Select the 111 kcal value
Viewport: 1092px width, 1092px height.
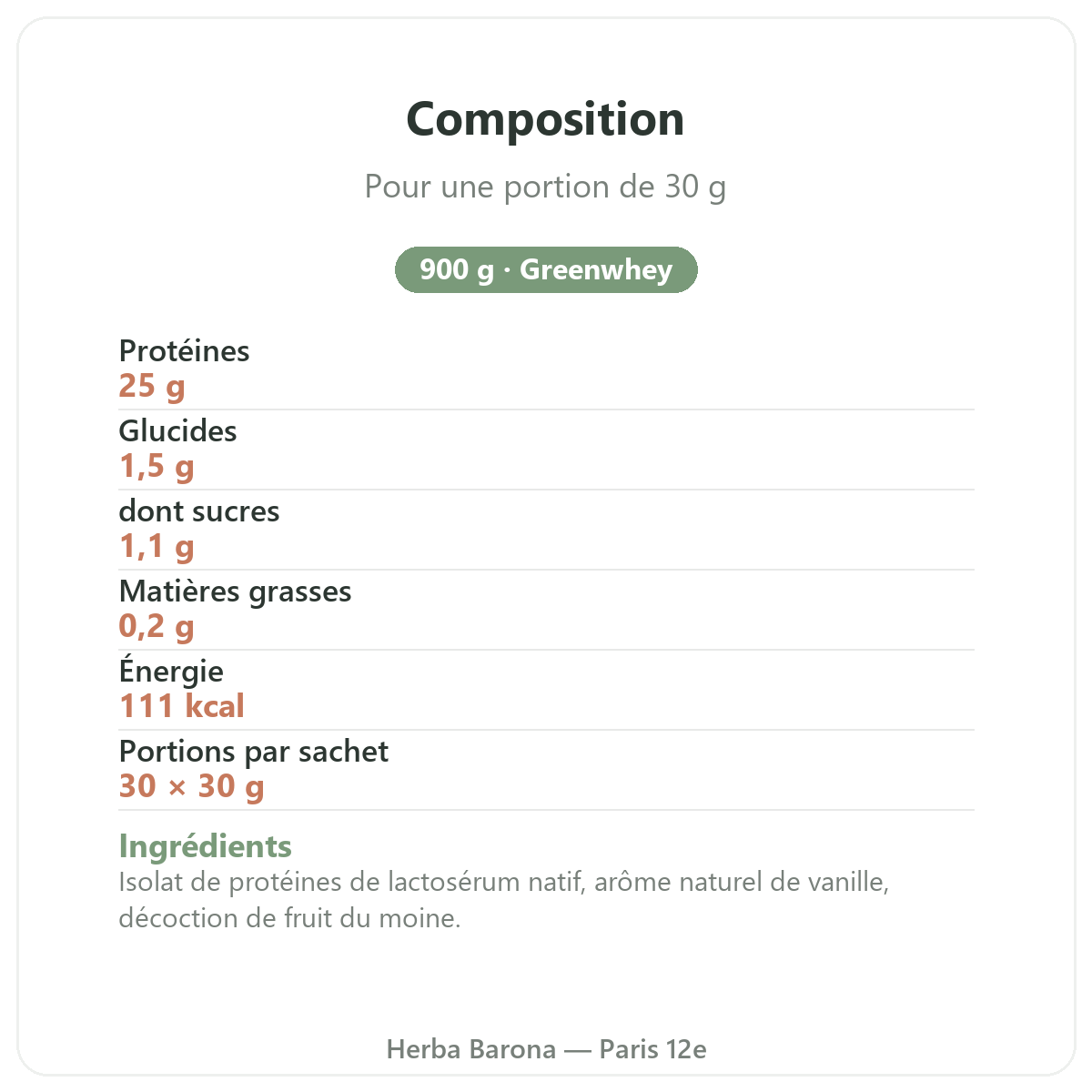[182, 706]
